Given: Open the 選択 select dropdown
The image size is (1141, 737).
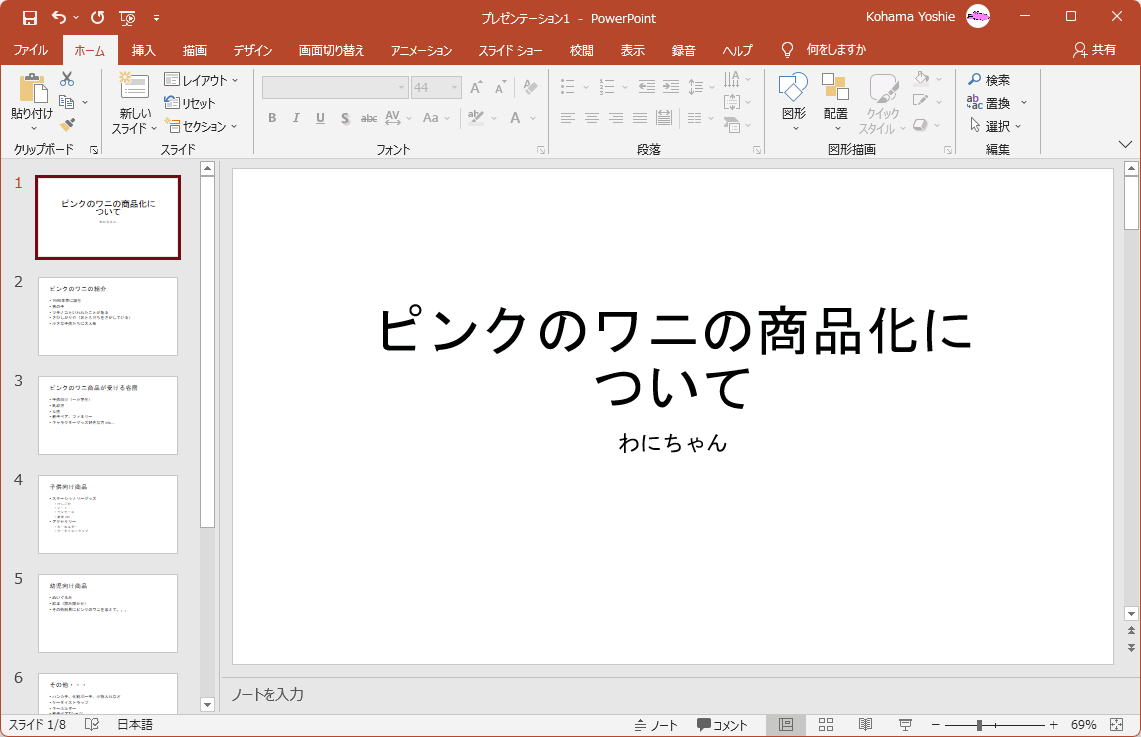Looking at the screenshot, I should 997,126.
